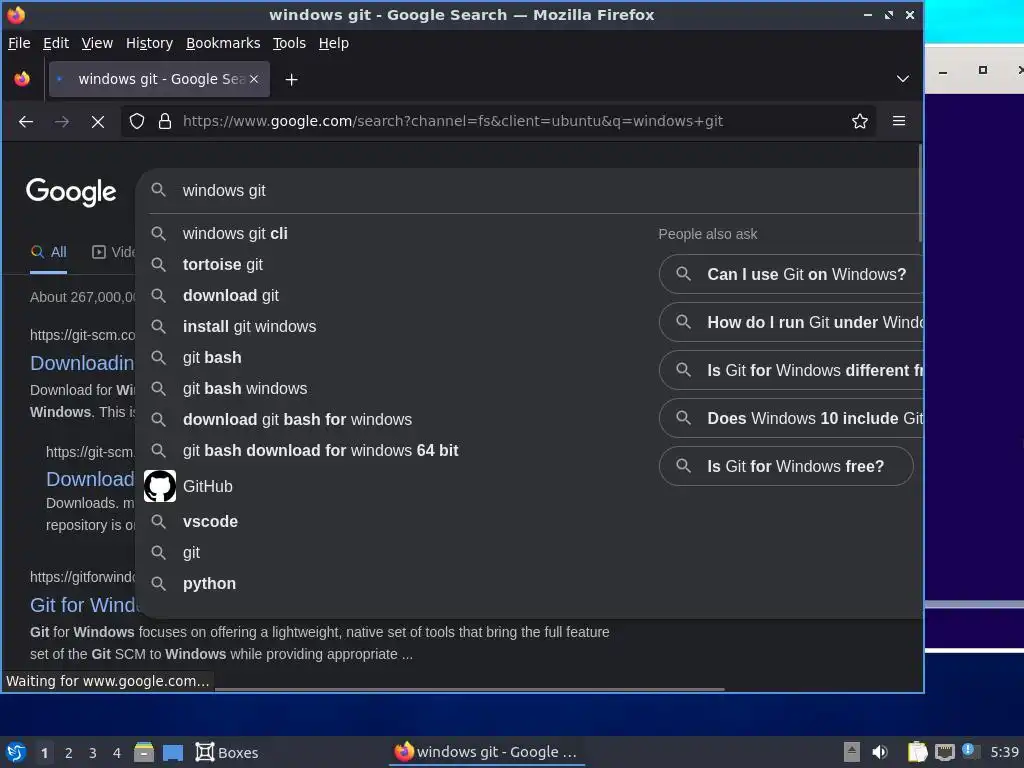Click 'Is Git for Windows free?' chip

point(786,466)
